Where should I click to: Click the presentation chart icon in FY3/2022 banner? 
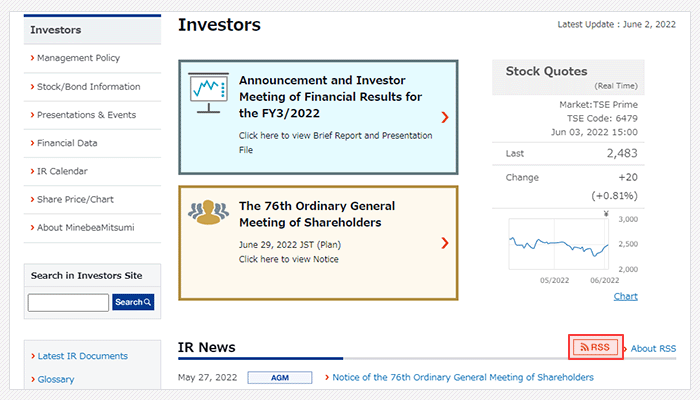(208, 93)
